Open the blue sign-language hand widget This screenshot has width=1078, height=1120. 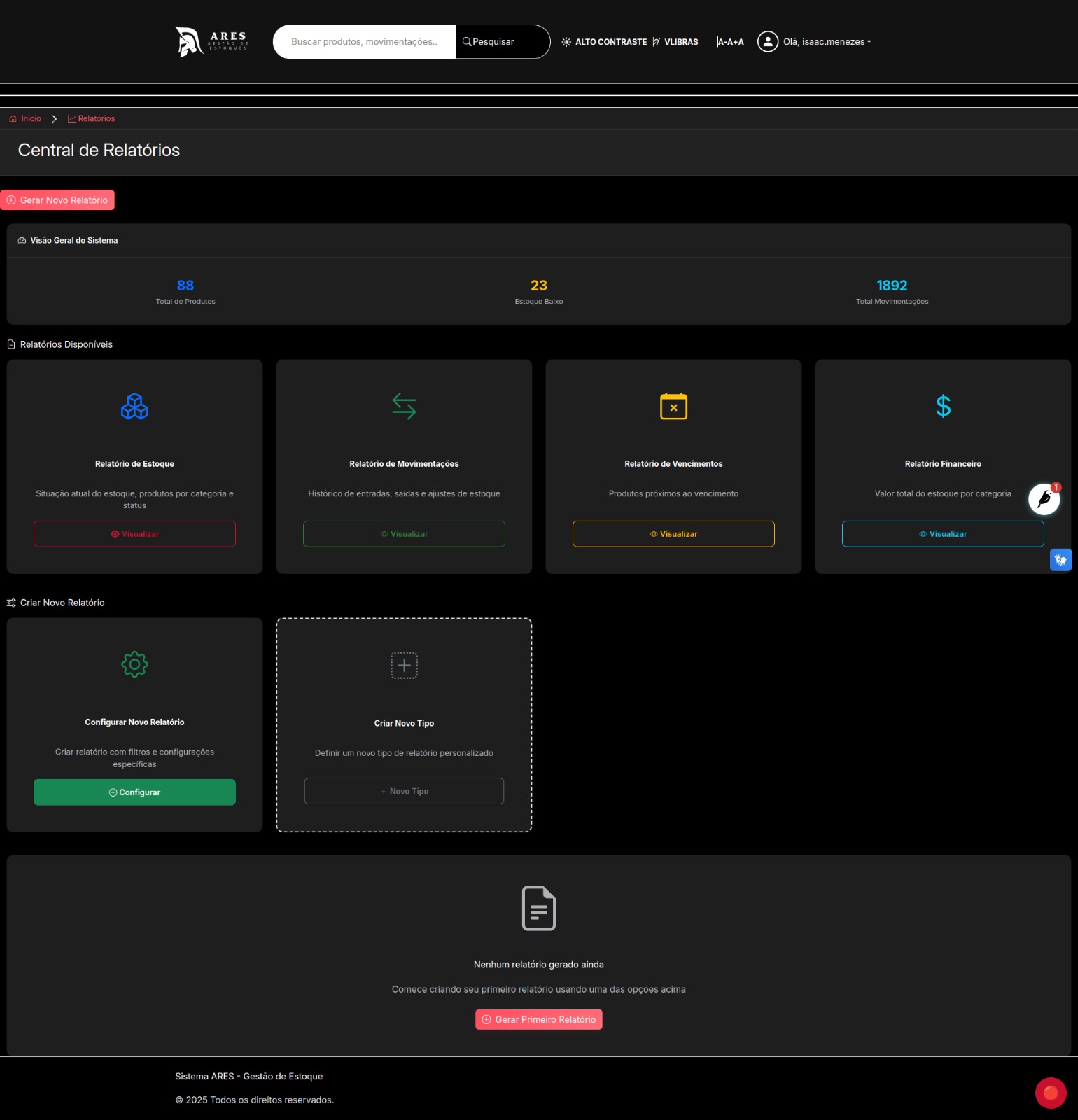tap(1061, 560)
